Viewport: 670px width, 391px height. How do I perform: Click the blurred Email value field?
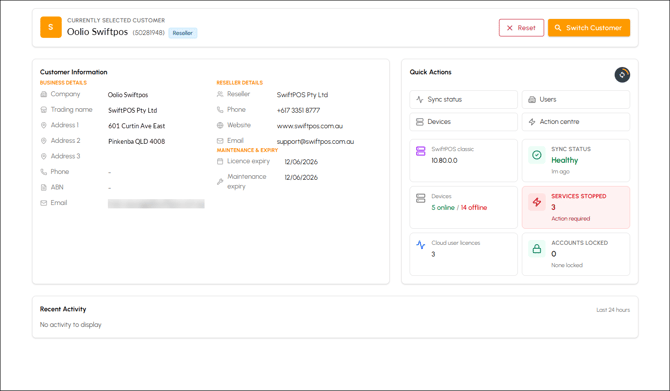click(x=156, y=204)
